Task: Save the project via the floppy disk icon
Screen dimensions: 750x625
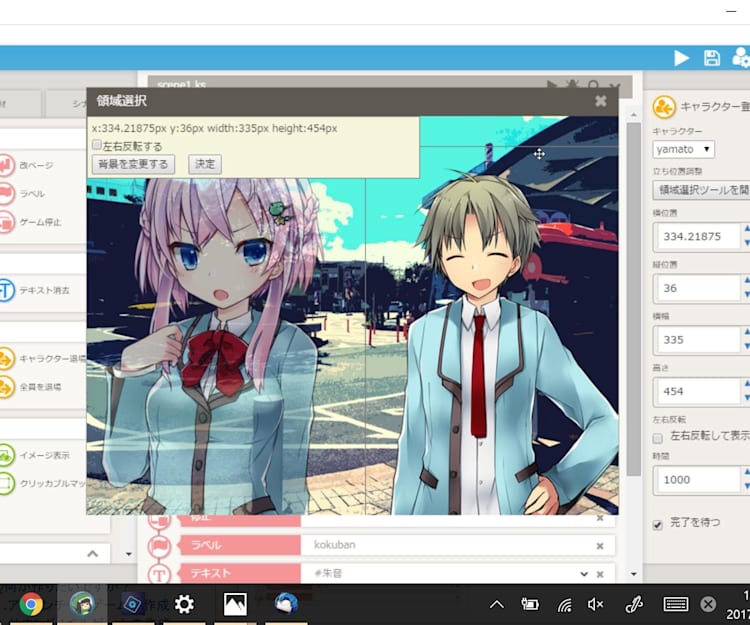Action: pyautogui.click(x=712, y=58)
